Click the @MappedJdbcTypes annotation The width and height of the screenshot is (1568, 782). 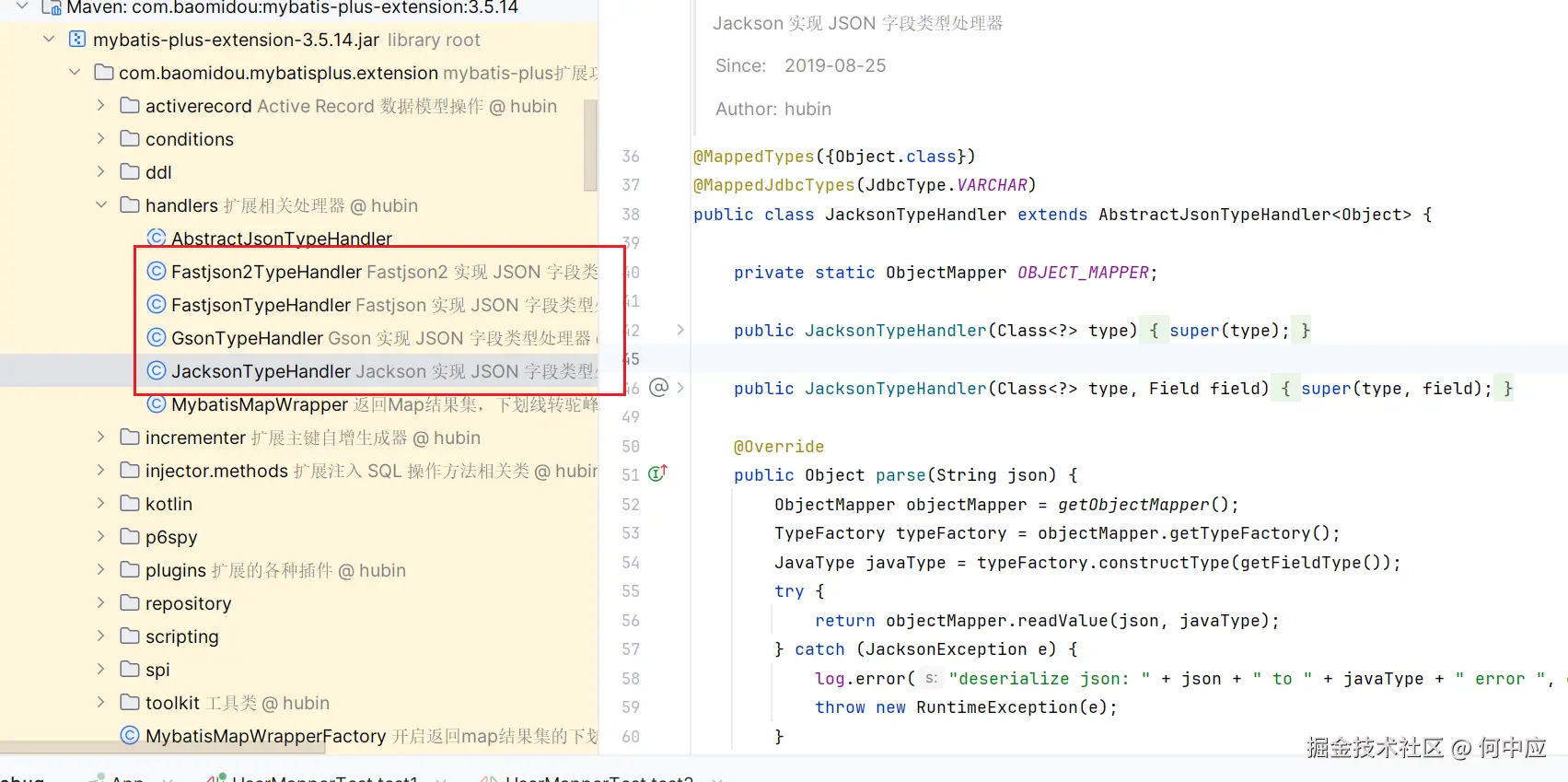(773, 185)
